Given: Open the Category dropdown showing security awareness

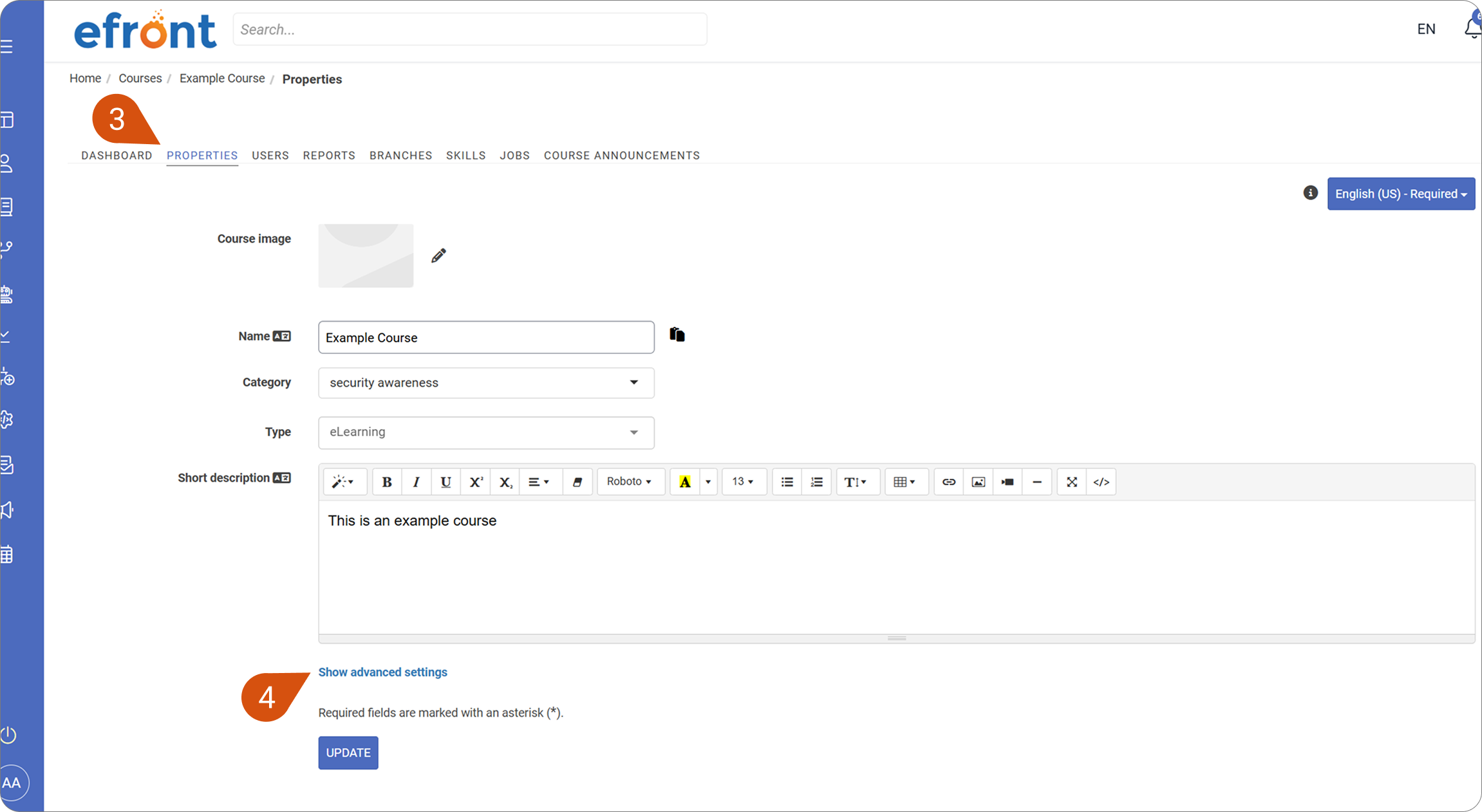Looking at the screenshot, I should 486,383.
